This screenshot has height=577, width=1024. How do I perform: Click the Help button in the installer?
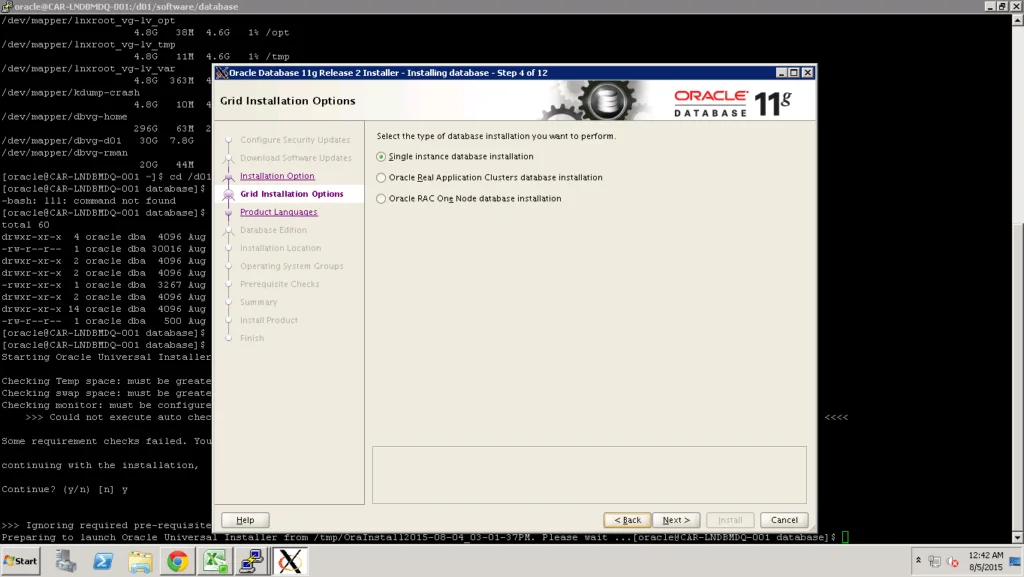pos(245,520)
